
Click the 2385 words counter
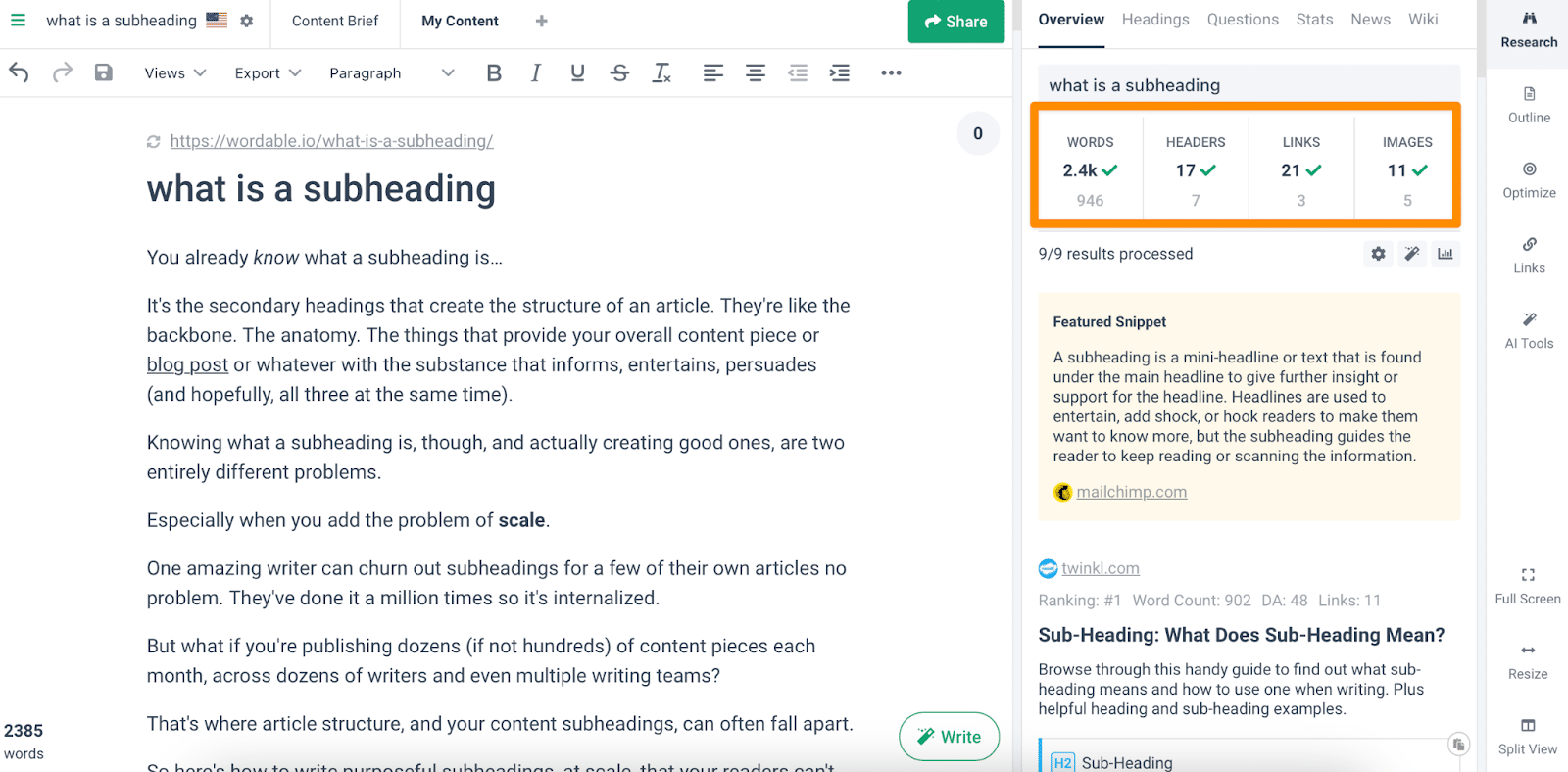coord(24,741)
